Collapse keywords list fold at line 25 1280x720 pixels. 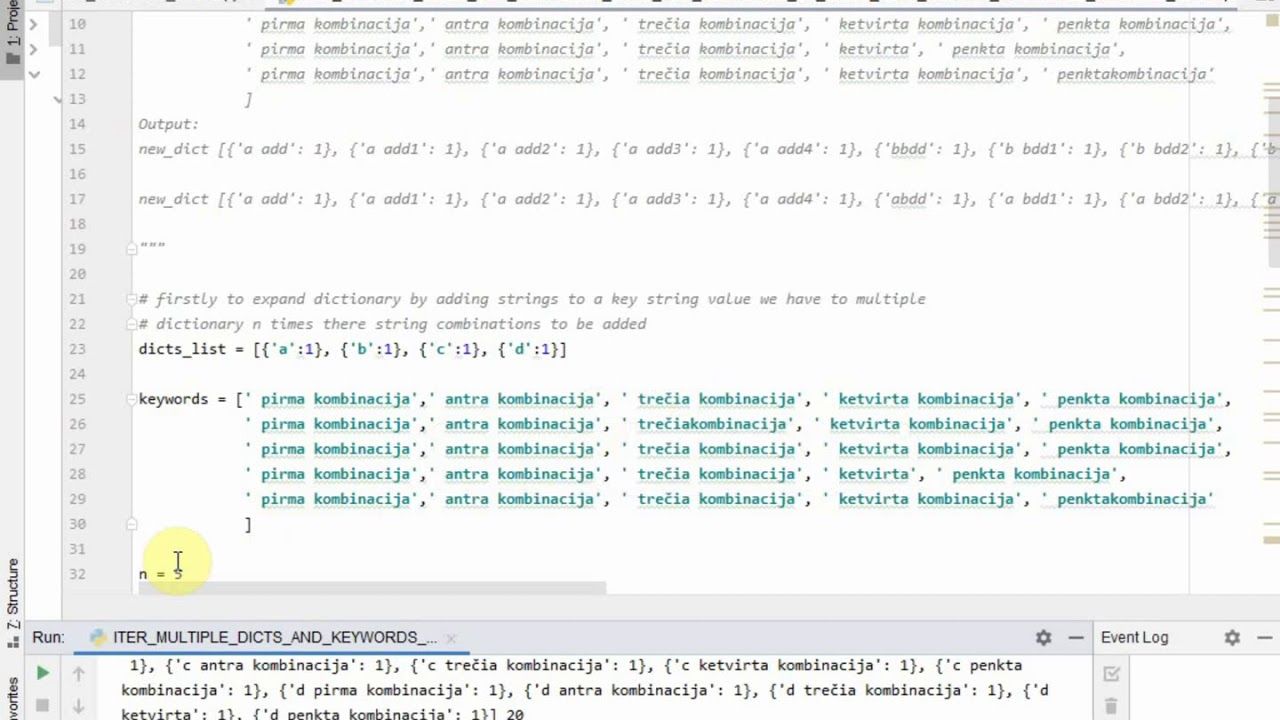[131, 398]
